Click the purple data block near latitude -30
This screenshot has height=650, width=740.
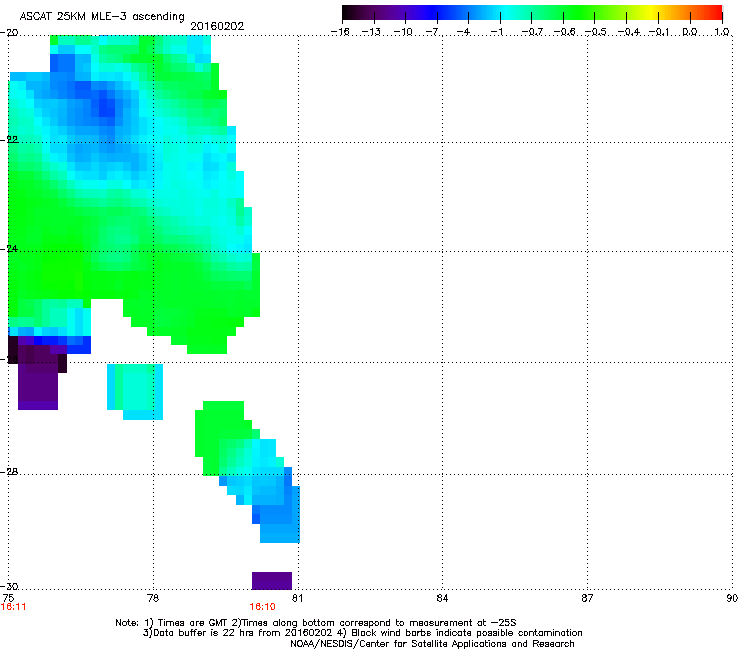pos(272,581)
